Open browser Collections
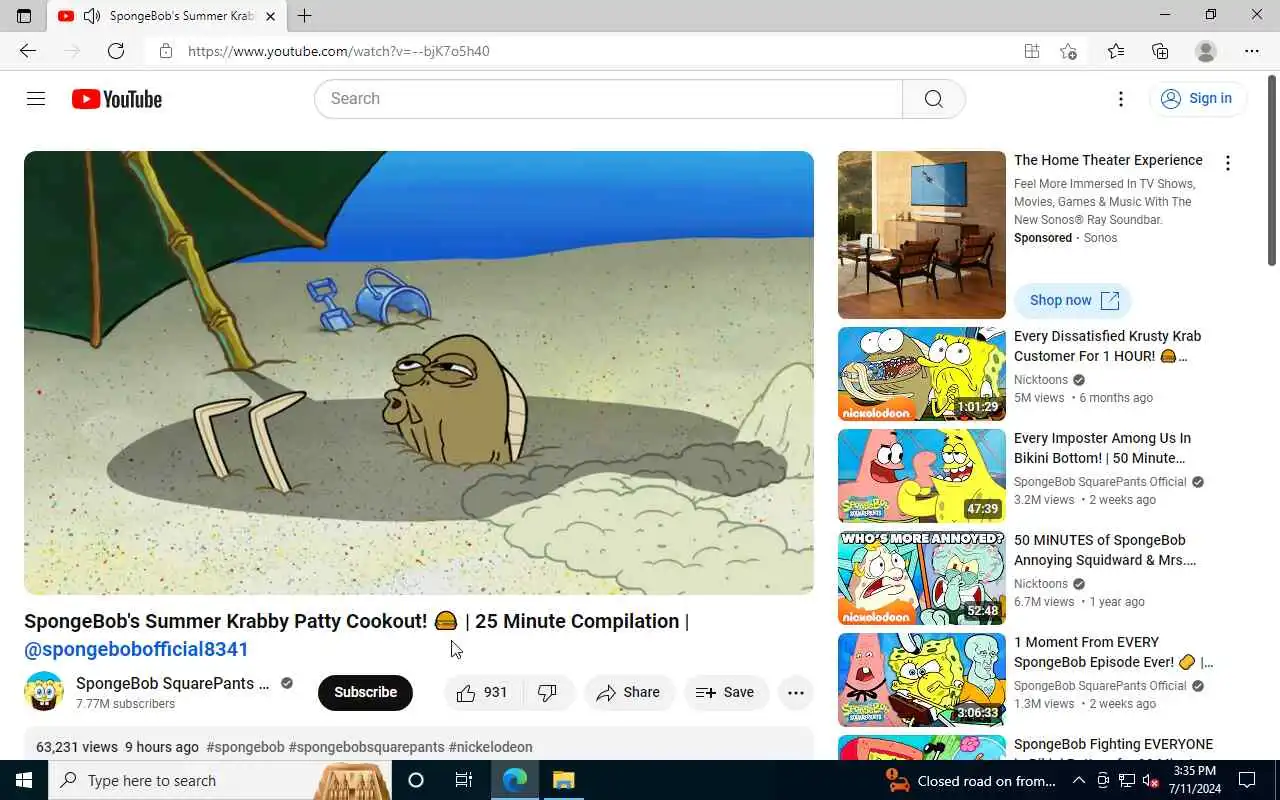 click(x=1160, y=51)
